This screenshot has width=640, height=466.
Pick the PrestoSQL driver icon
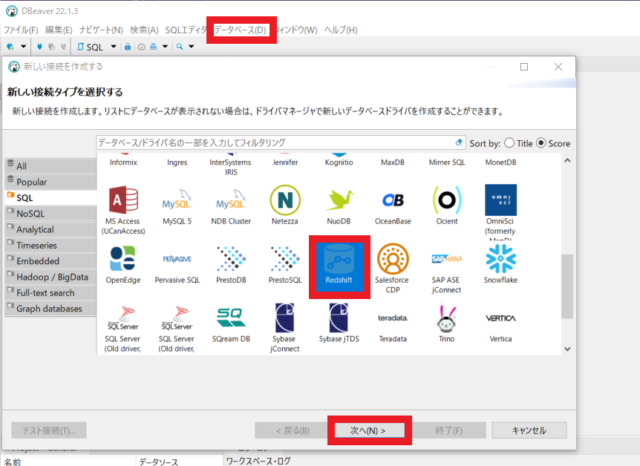coord(285,259)
